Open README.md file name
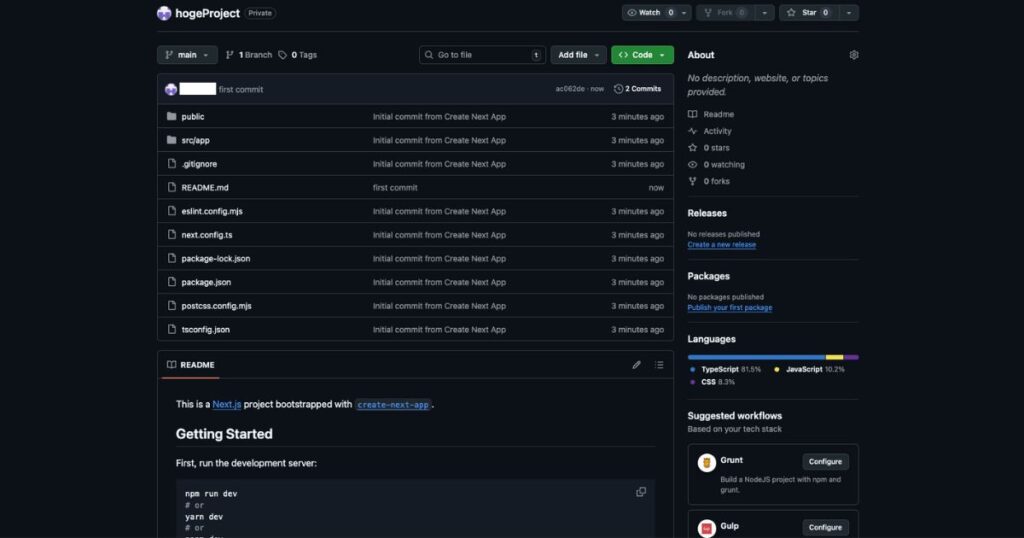The width and height of the screenshot is (1024, 538). tap(205, 187)
